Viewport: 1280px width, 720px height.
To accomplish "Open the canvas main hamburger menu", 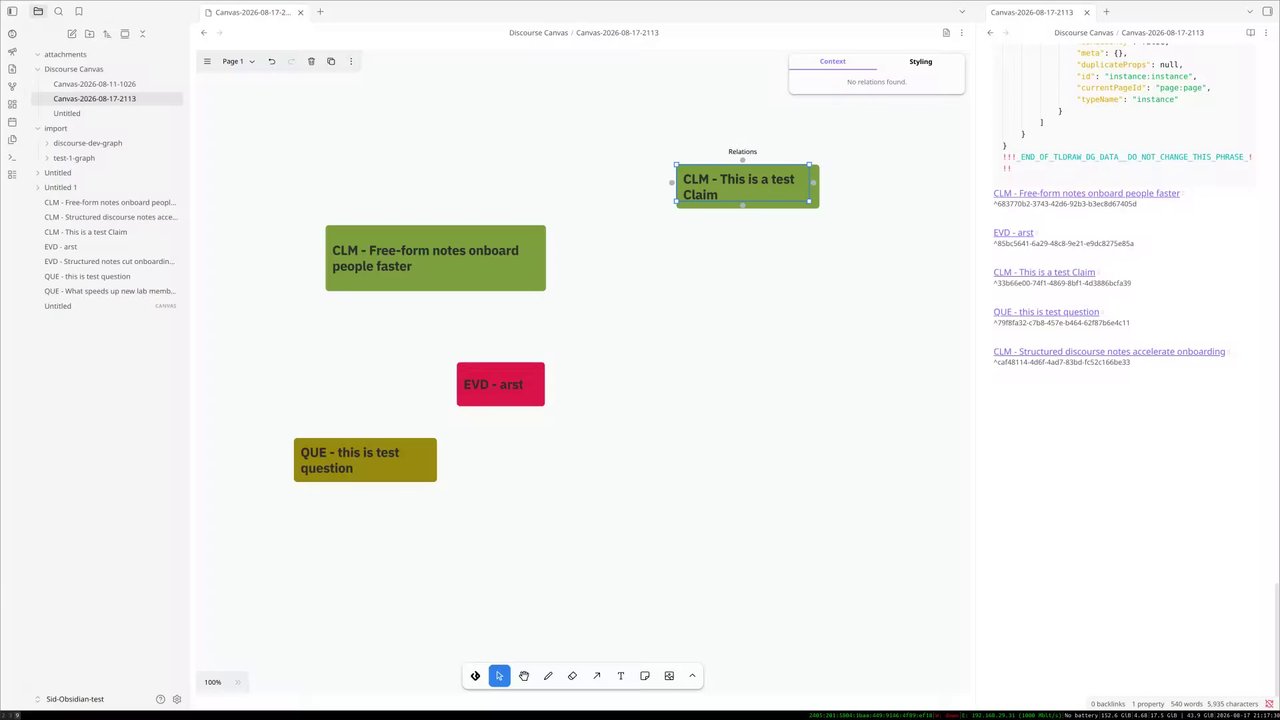I will pos(207,61).
